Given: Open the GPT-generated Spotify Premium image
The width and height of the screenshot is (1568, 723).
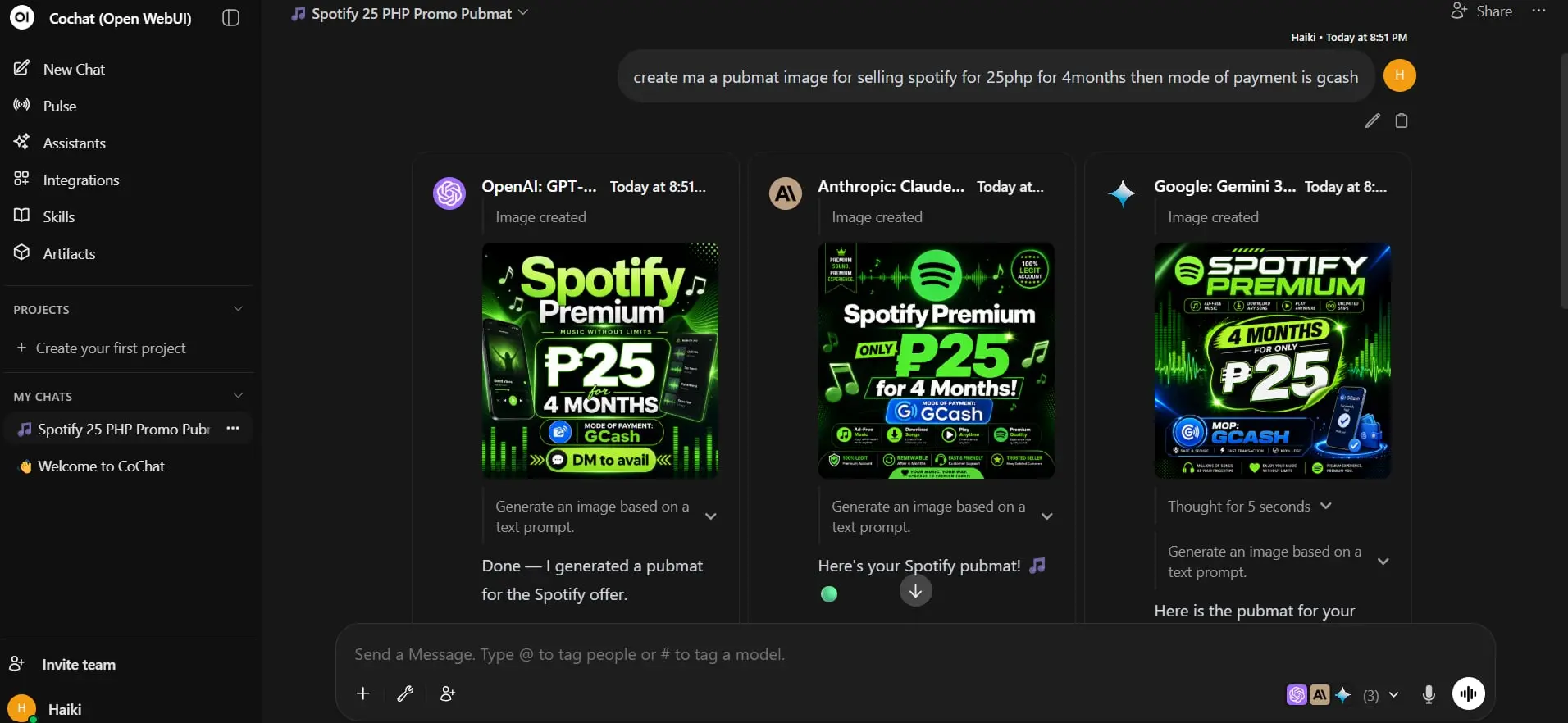Looking at the screenshot, I should coord(600,361).
